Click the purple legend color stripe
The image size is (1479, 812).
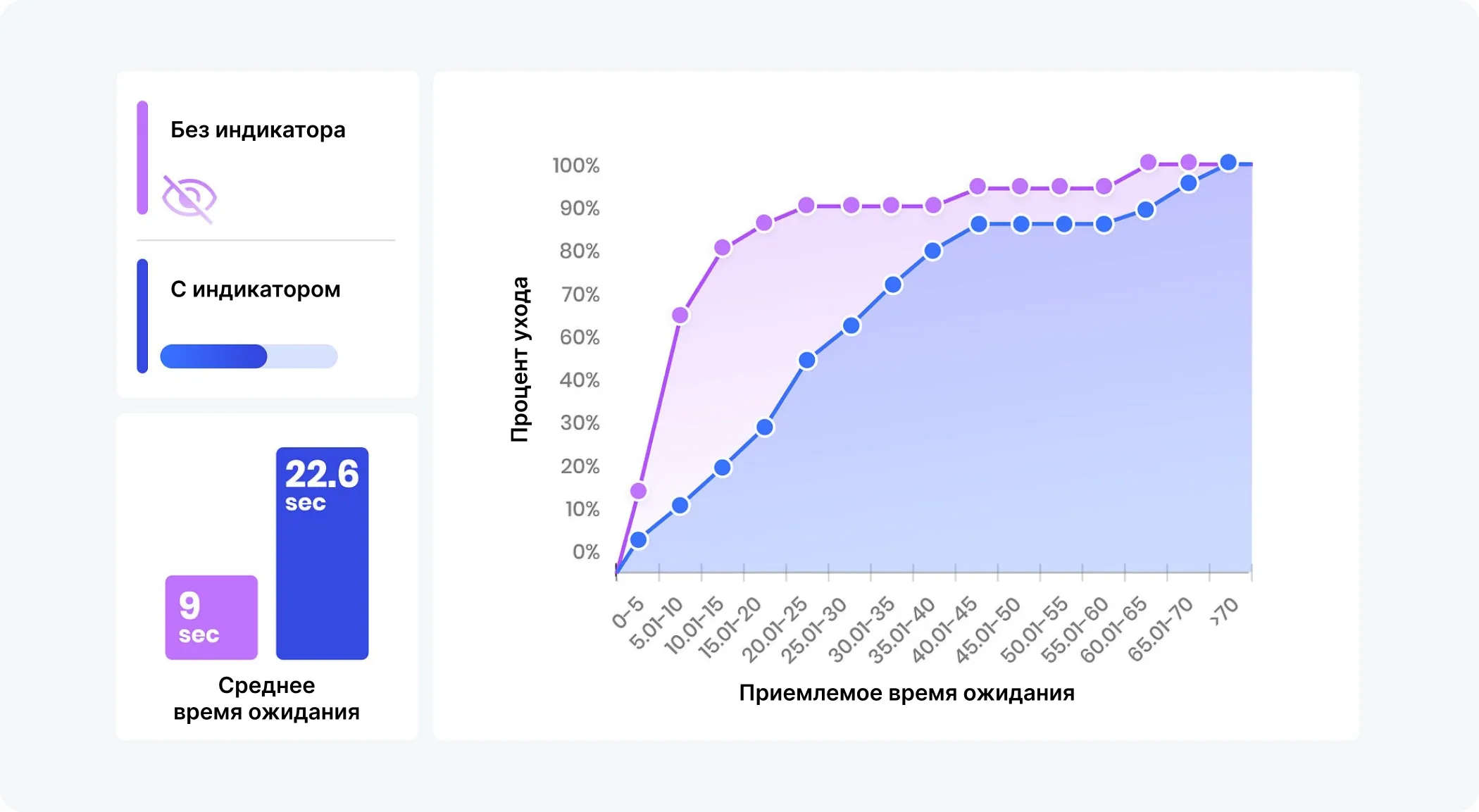tap(142, 158)
